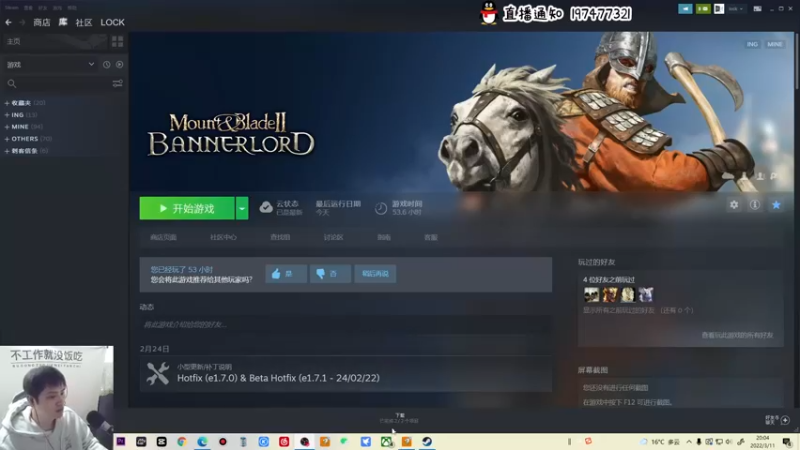800x450 pixels.
Task: Click in the library search field
Action: point(64,84)
